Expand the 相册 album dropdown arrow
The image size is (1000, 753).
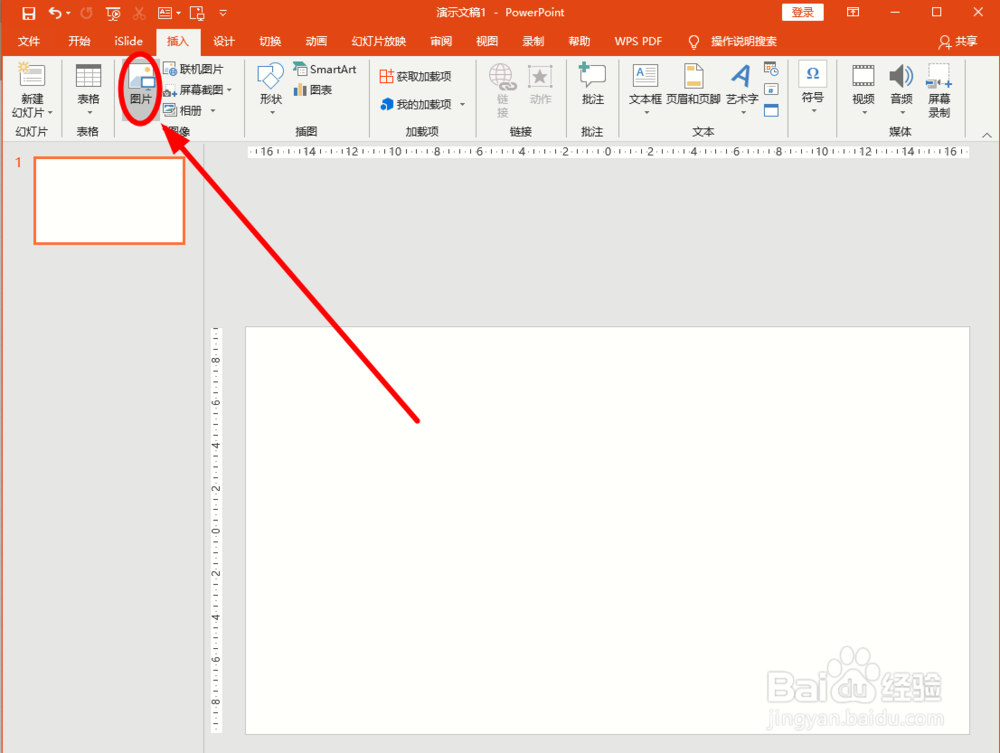click(x=213, y=111)
